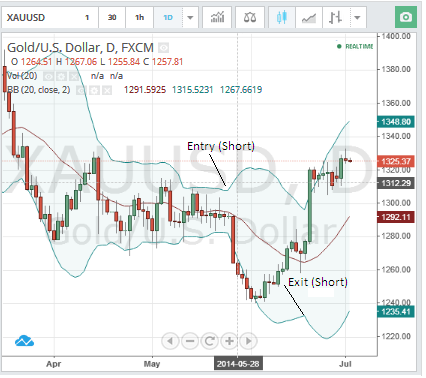Click the BB value 1267.6619

pyautogui.click(x=241, y=90)
